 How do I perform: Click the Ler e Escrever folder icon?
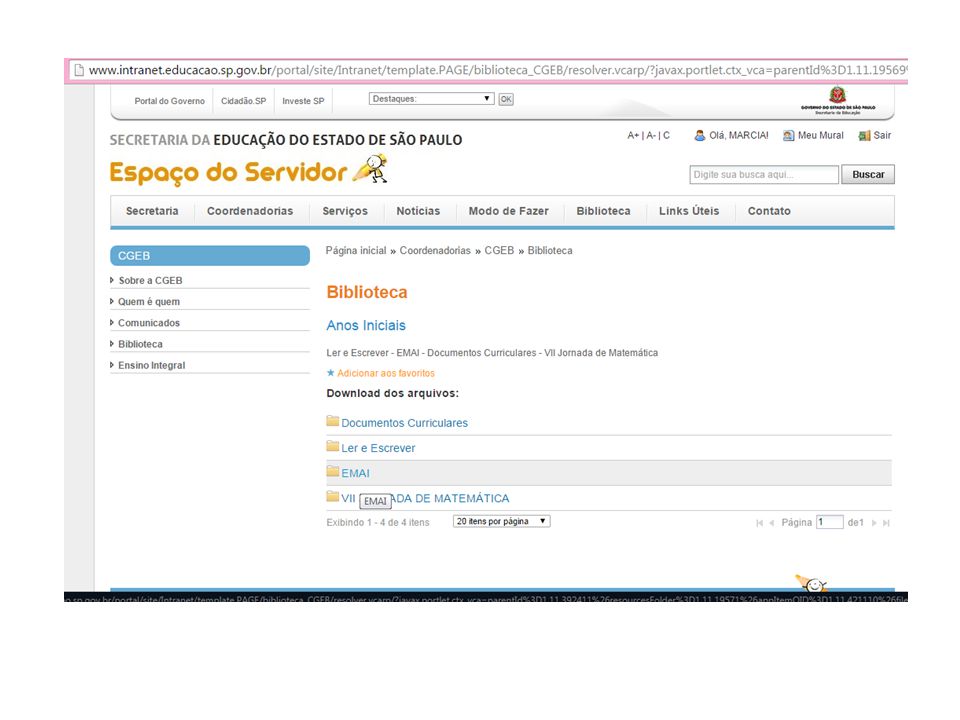pyautogui.click(x=332, y=446)
